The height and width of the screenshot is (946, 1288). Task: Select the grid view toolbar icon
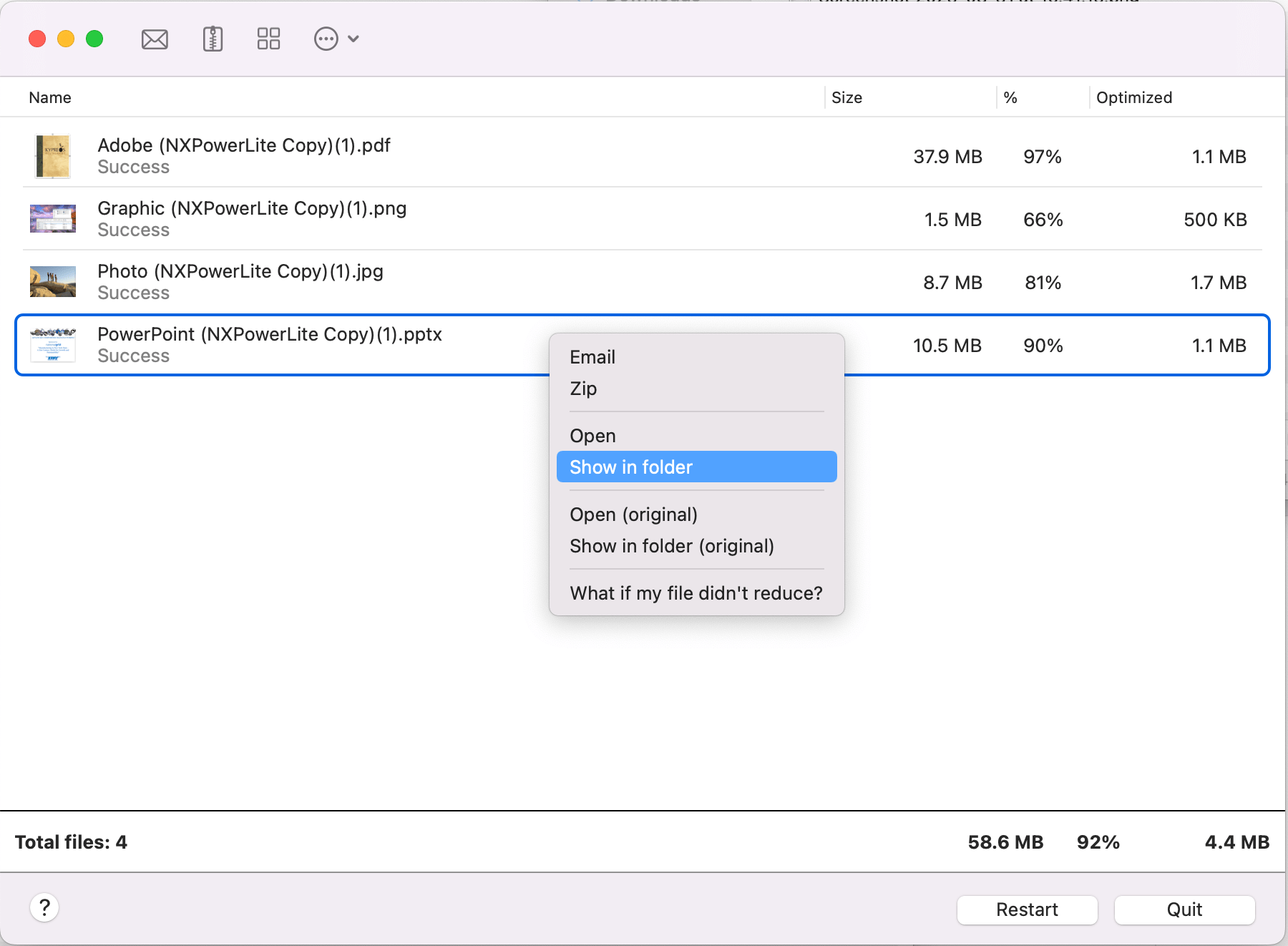(x=268, y=39)
